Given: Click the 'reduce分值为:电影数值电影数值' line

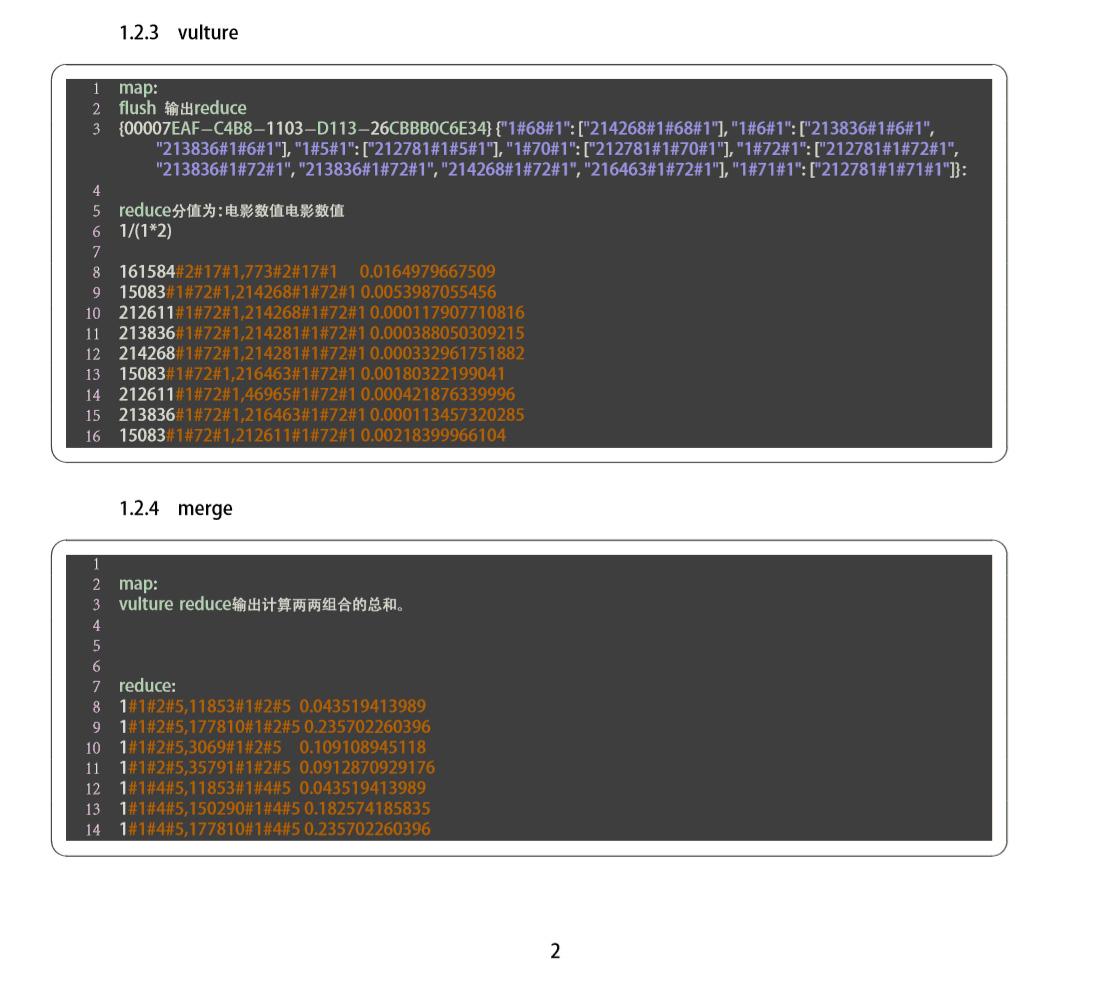Looking at the screenshot, I should pyautogui.click(x=231, y=211).
